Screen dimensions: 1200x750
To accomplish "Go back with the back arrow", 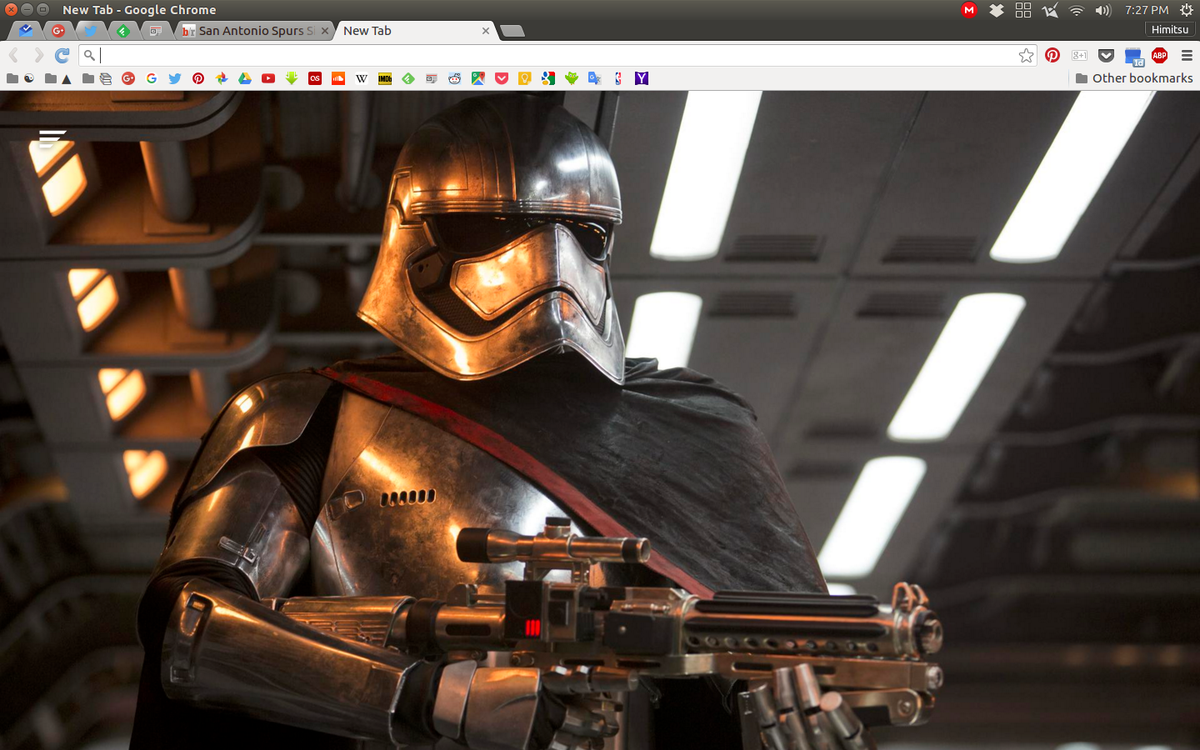I will [x=14, y=56].
